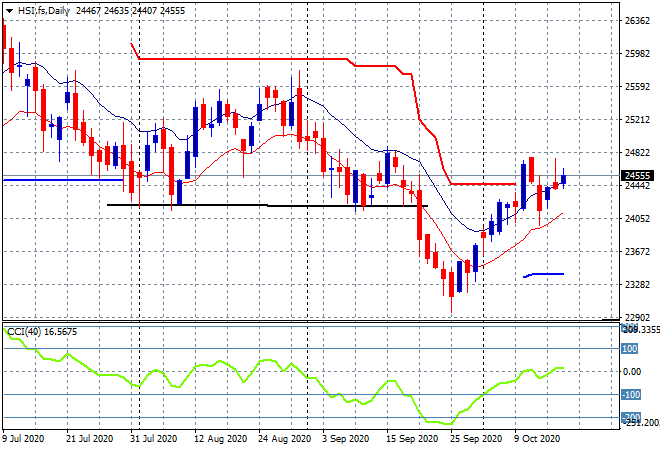Select the date label 24 Aug 2020
660x450 pixels.
pyautogui.click(x=284, y=439)
